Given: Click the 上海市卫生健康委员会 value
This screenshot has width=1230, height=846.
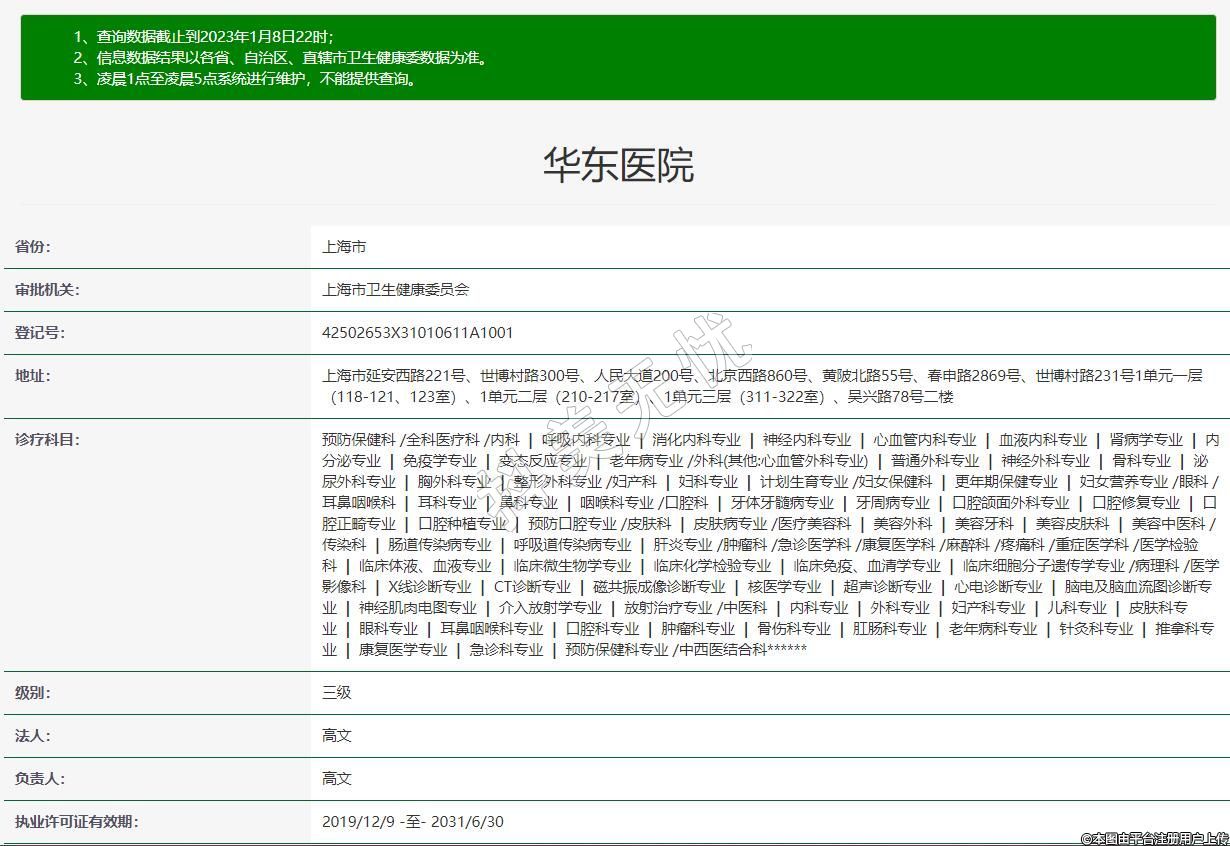Looking at the screenshot, I should tap(395, 290).
